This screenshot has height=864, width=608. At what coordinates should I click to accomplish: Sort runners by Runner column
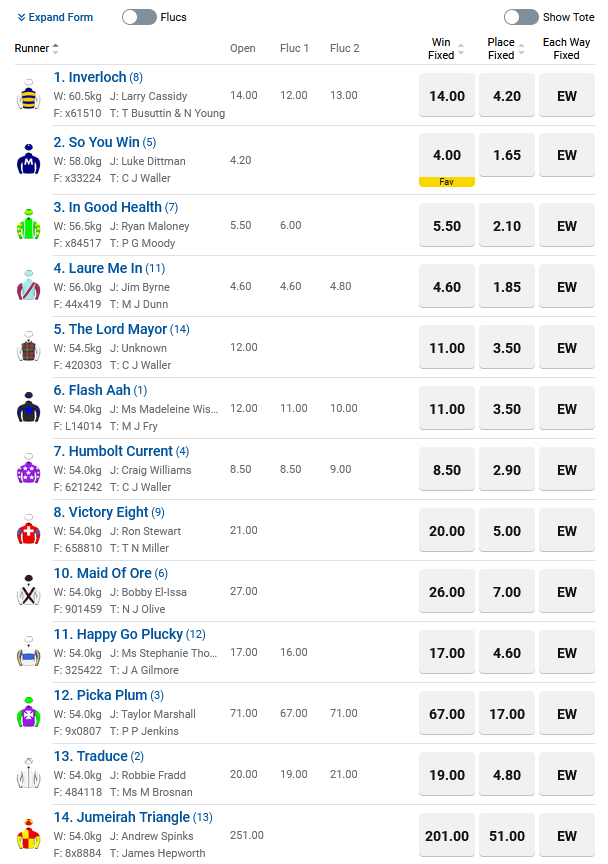pyautogui.click(x=38, y=48)
